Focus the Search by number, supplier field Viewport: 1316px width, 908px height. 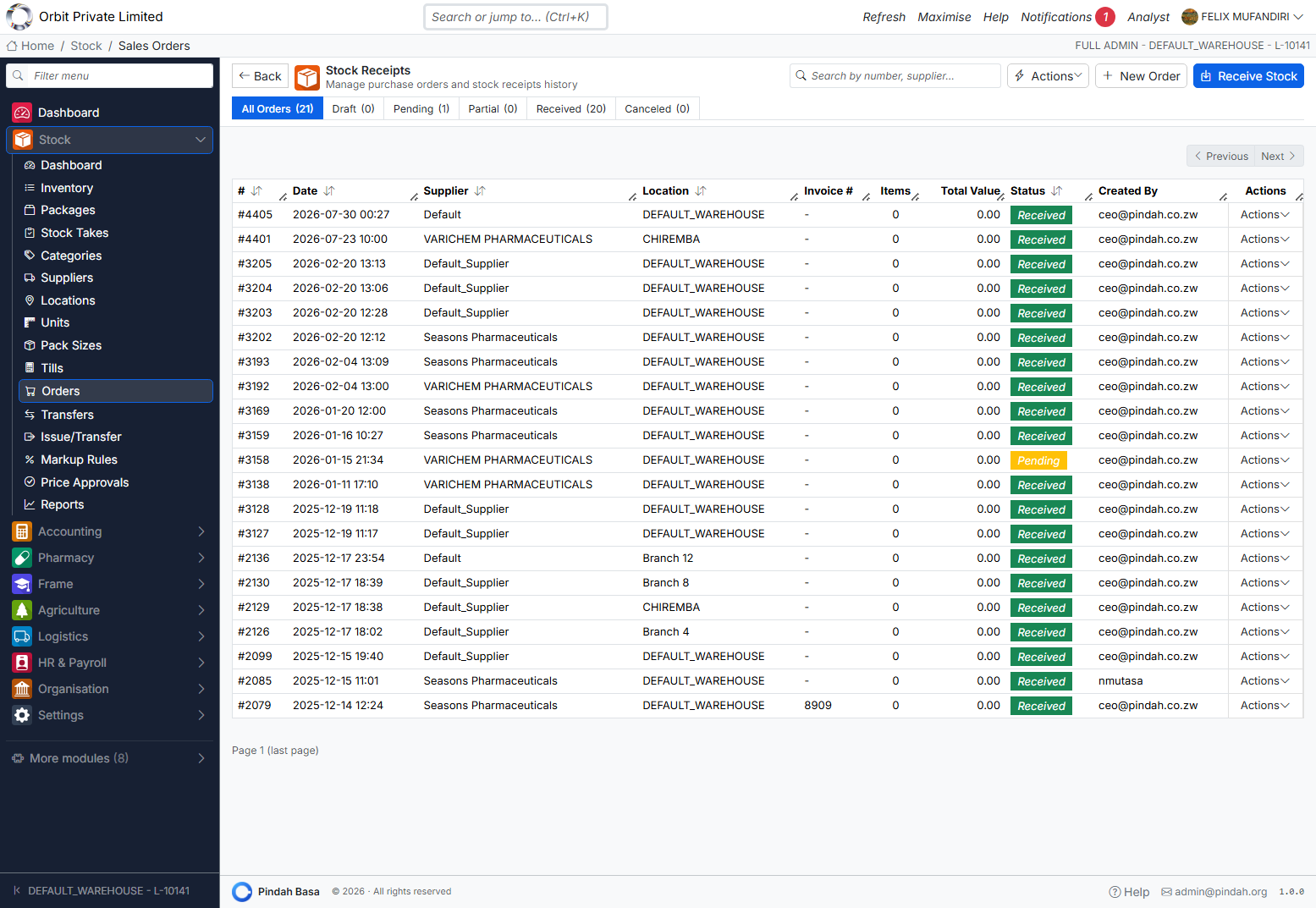(895, 76)
